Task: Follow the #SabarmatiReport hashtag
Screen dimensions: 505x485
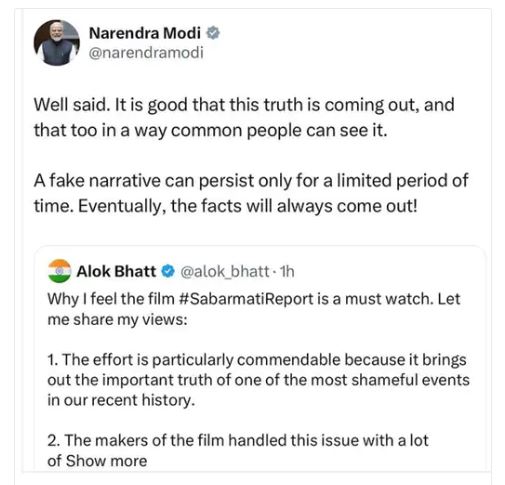Action: pos(246,299)
